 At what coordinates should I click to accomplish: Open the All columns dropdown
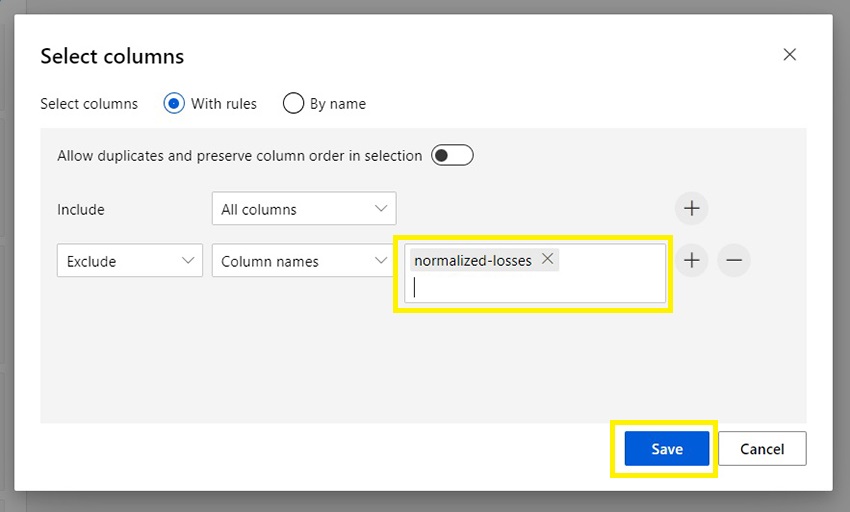click(304, 209)
